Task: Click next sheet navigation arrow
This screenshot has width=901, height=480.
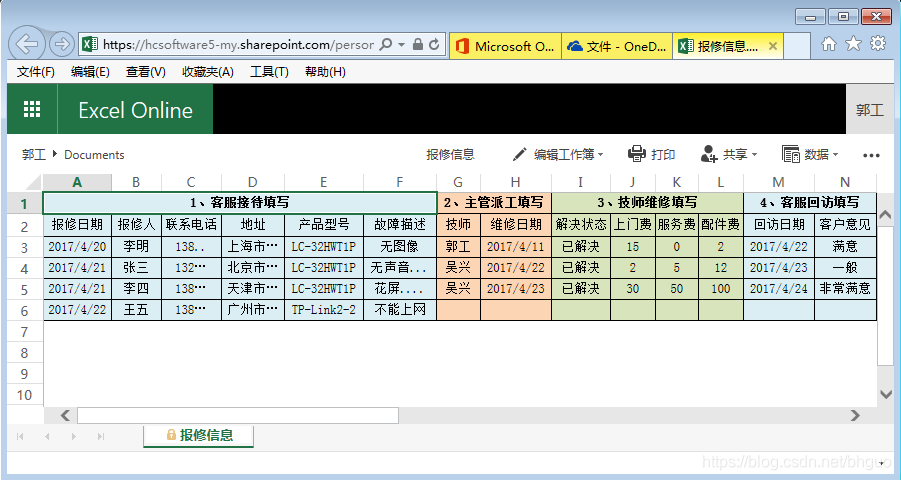Action: [x=74, y=436]
